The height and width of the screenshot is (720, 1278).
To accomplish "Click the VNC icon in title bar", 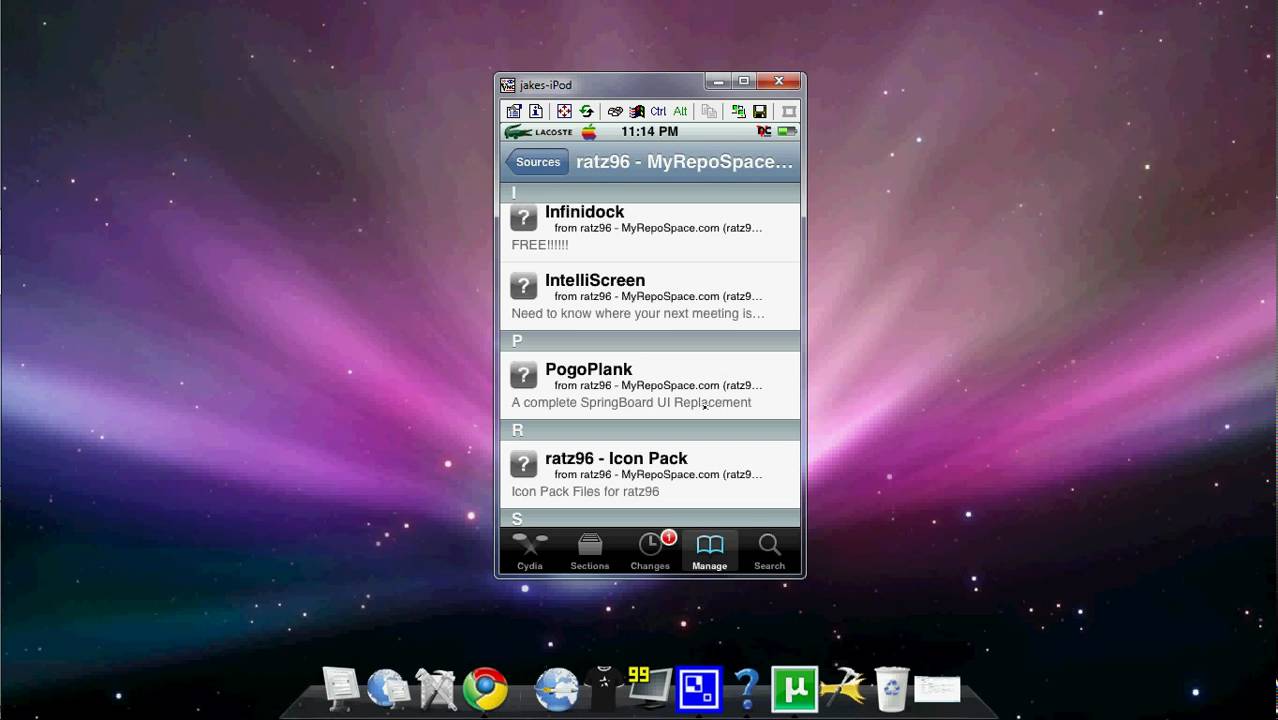I will tap(508, 85).
